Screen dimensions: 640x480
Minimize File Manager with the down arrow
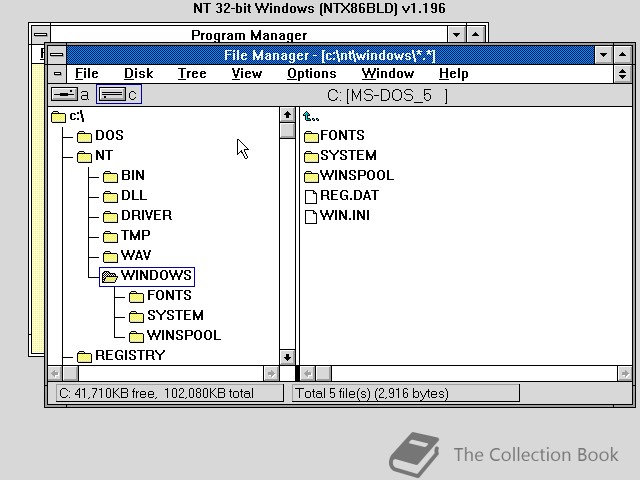[x=603, y=55]
